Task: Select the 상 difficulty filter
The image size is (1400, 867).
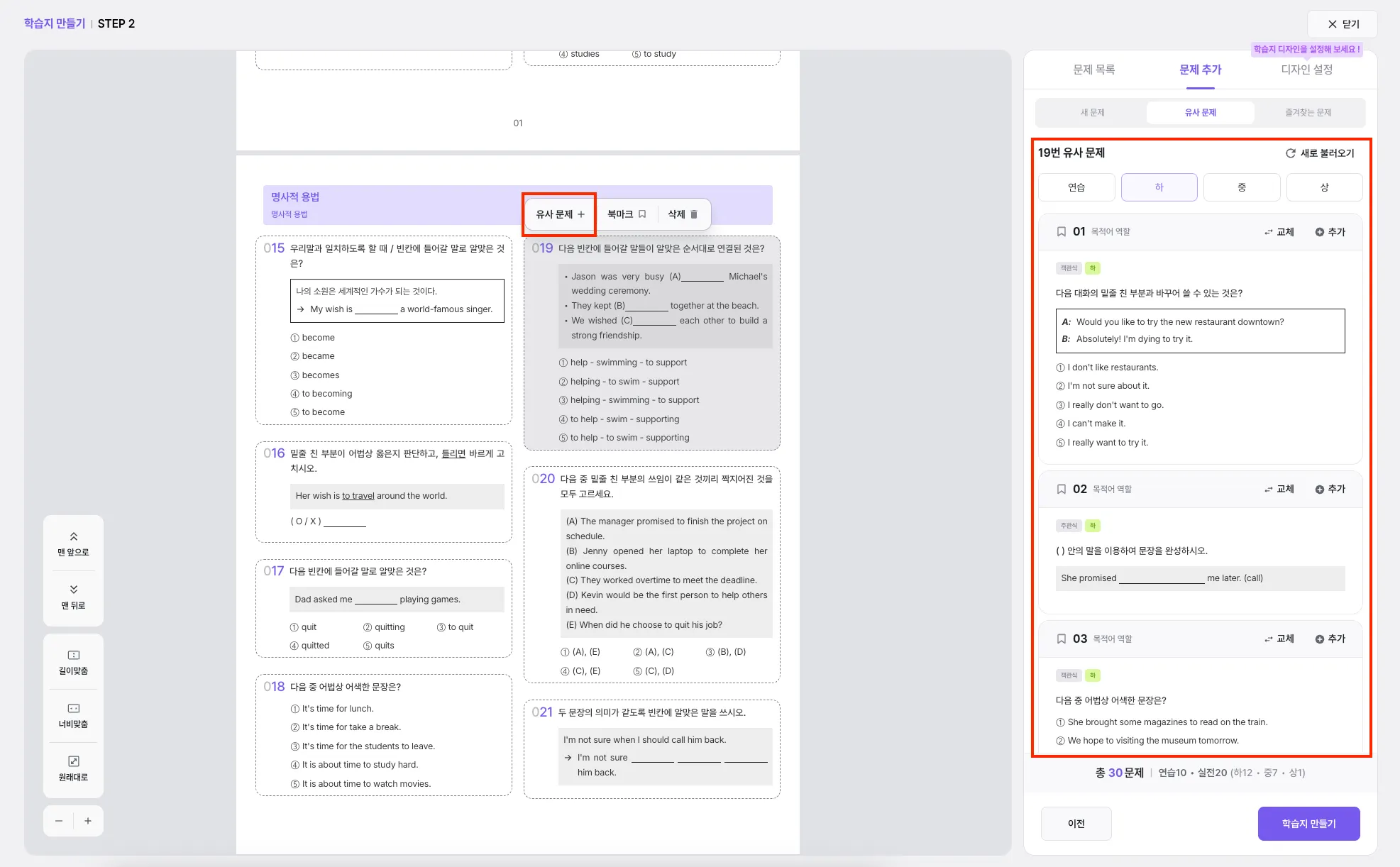Action: [x=1324, y=187]
